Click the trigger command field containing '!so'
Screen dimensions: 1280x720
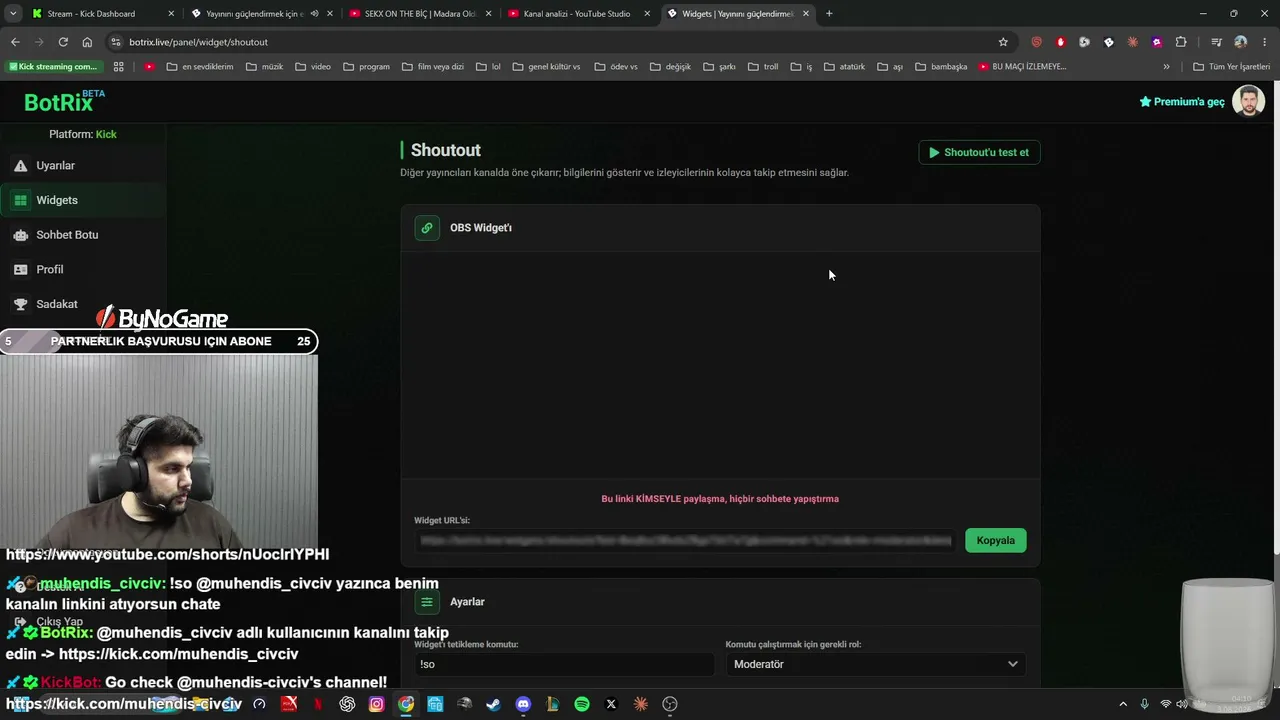click(565, 664)
